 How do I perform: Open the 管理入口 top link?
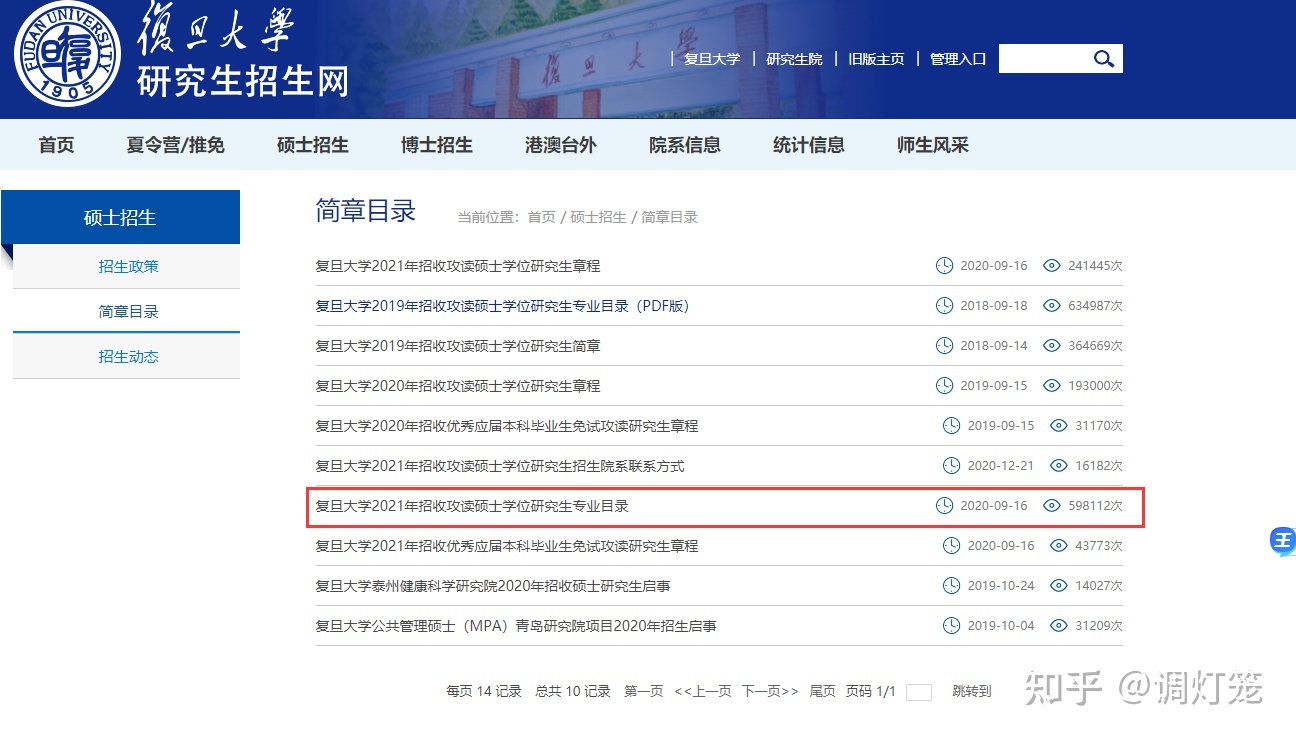[958, 59]
